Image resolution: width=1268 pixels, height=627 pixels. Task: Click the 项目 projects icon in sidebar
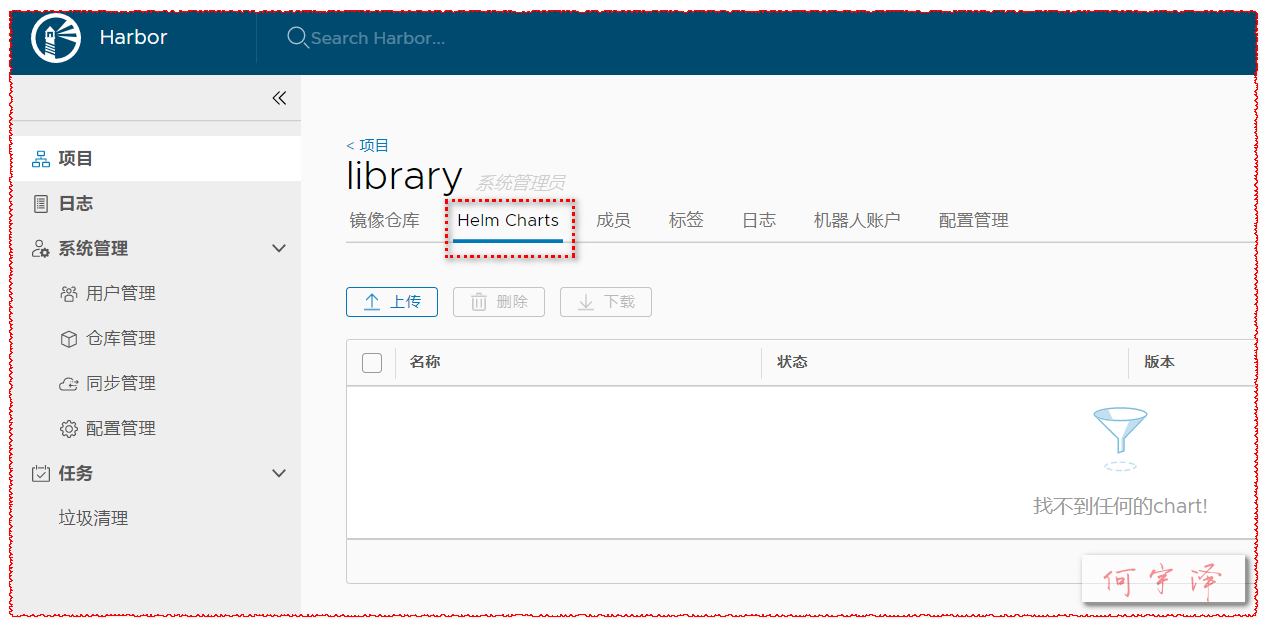41,159
